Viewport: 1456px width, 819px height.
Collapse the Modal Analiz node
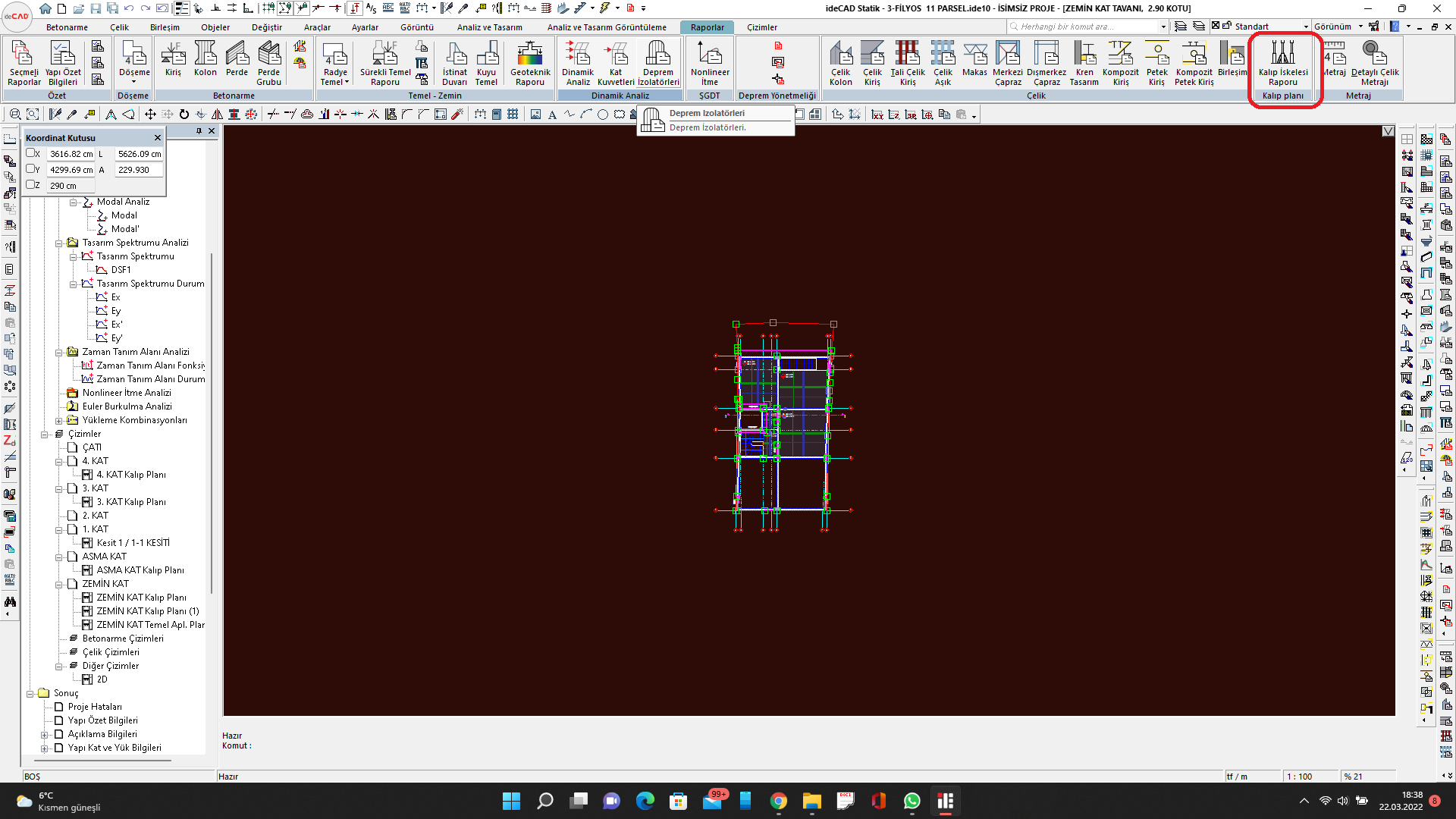coord(74,202)
